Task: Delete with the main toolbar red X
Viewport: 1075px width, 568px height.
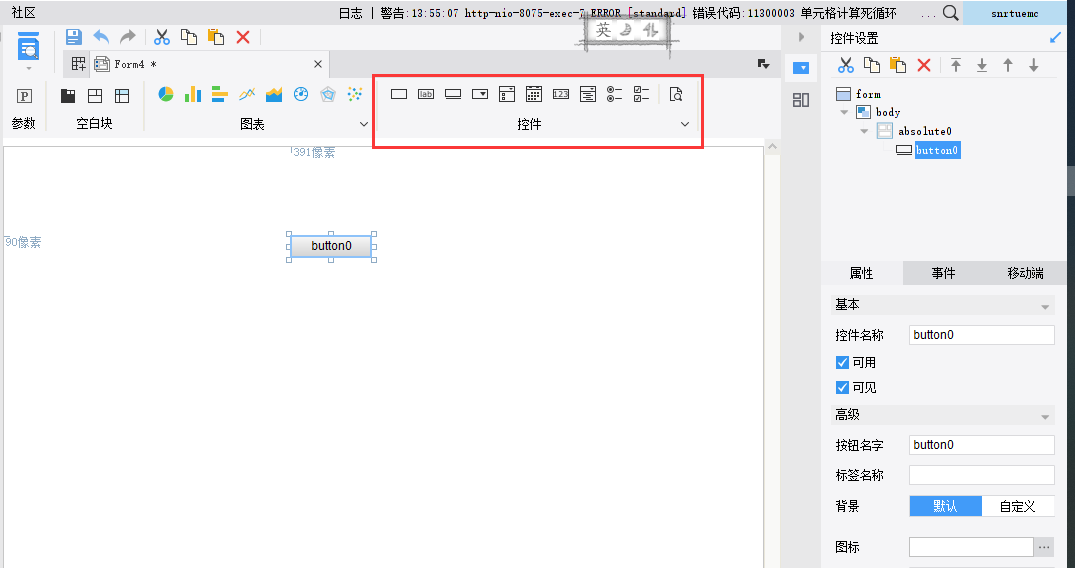Action: 243,37
